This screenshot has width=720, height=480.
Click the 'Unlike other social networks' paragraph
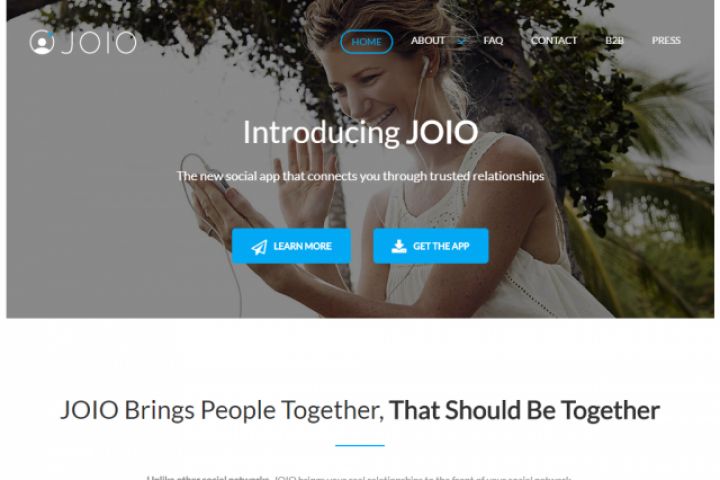pos(359,477)
